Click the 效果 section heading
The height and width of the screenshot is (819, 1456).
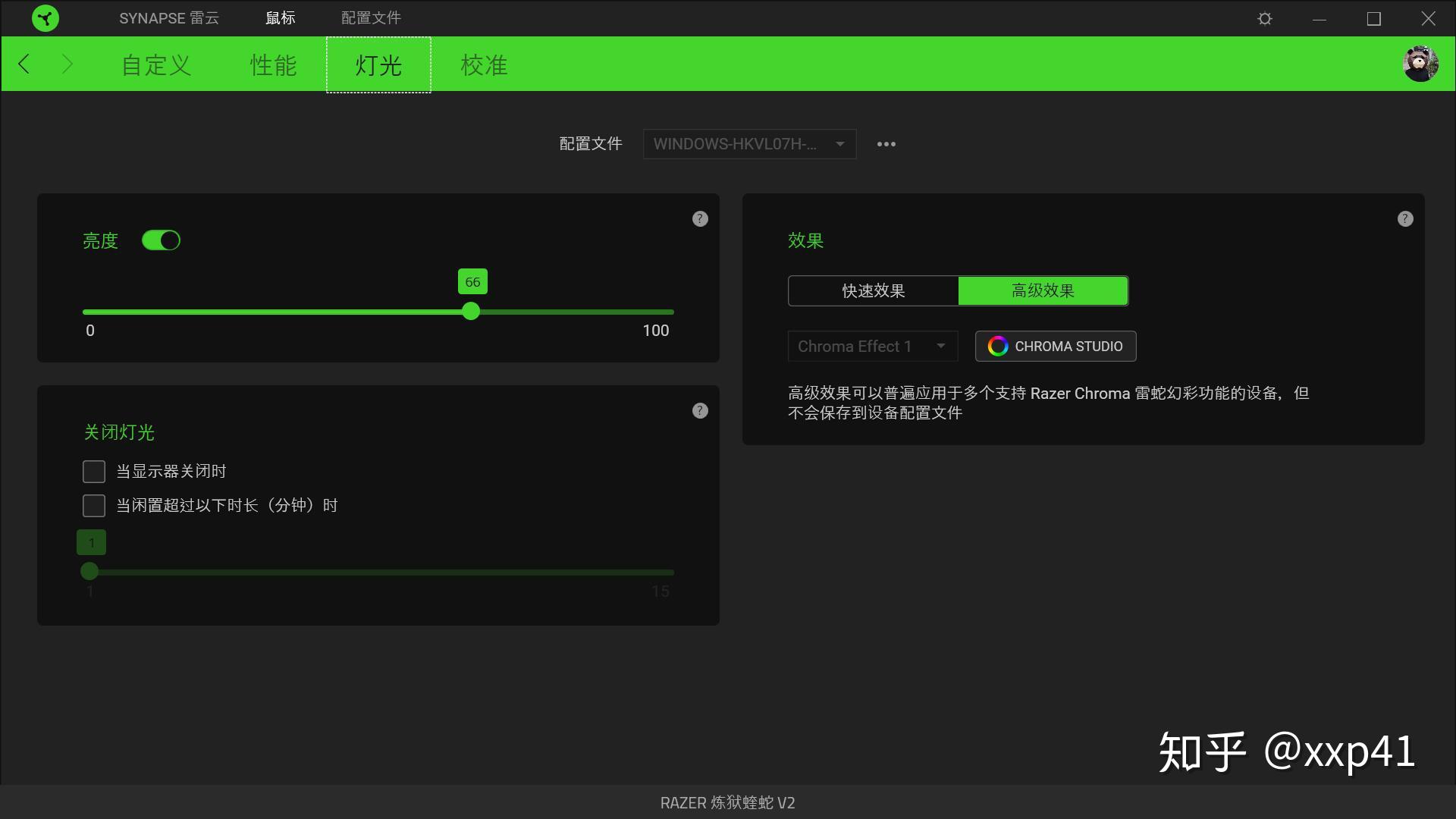pos(805,241)
